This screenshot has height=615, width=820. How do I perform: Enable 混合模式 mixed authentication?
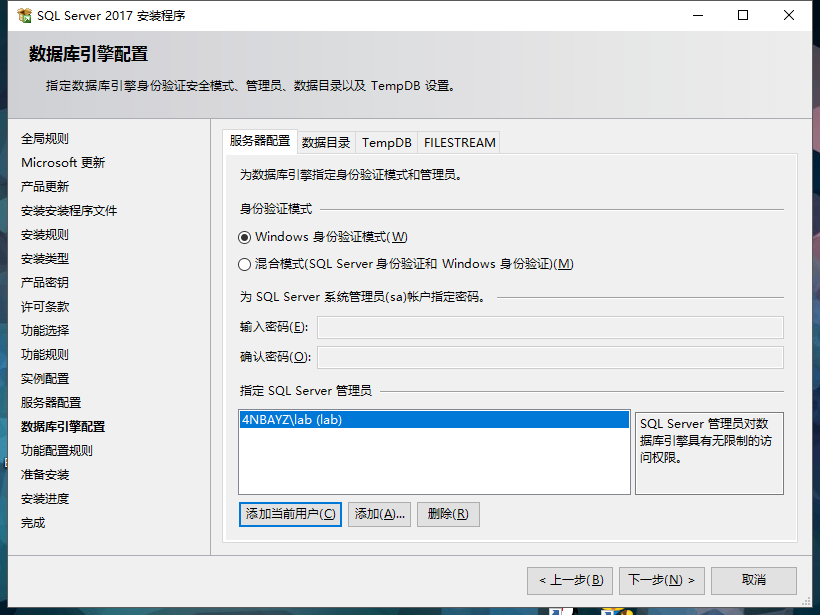242,262
